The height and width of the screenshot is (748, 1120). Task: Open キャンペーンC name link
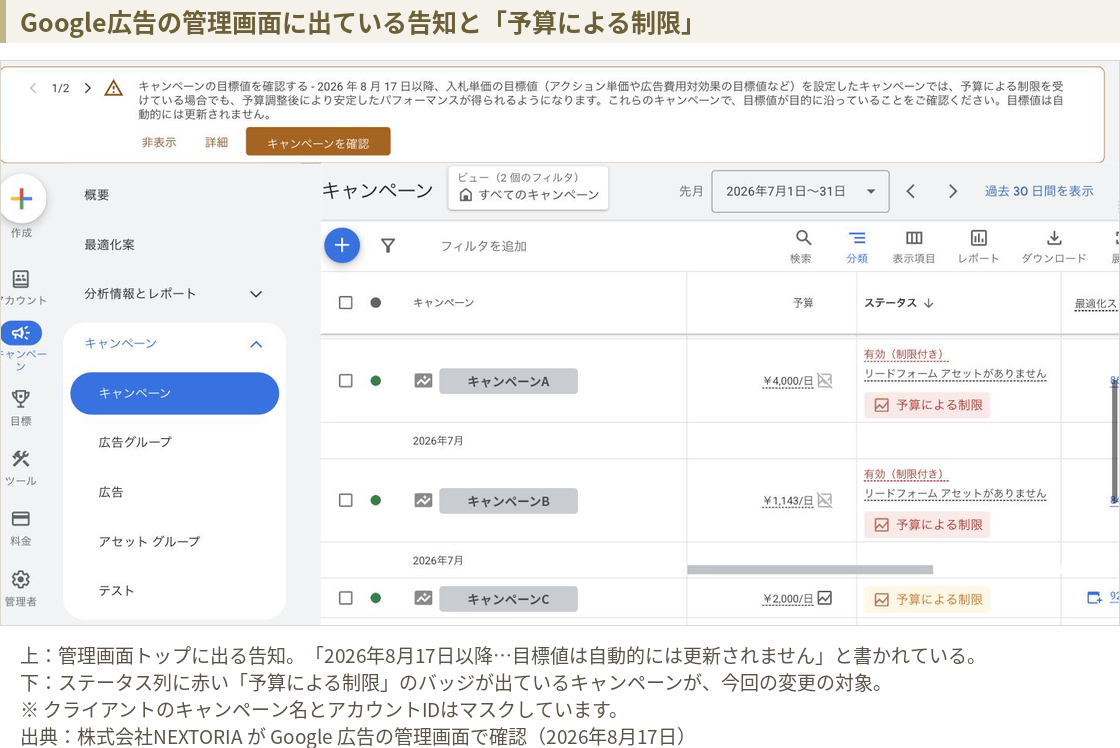pos(509,599)
